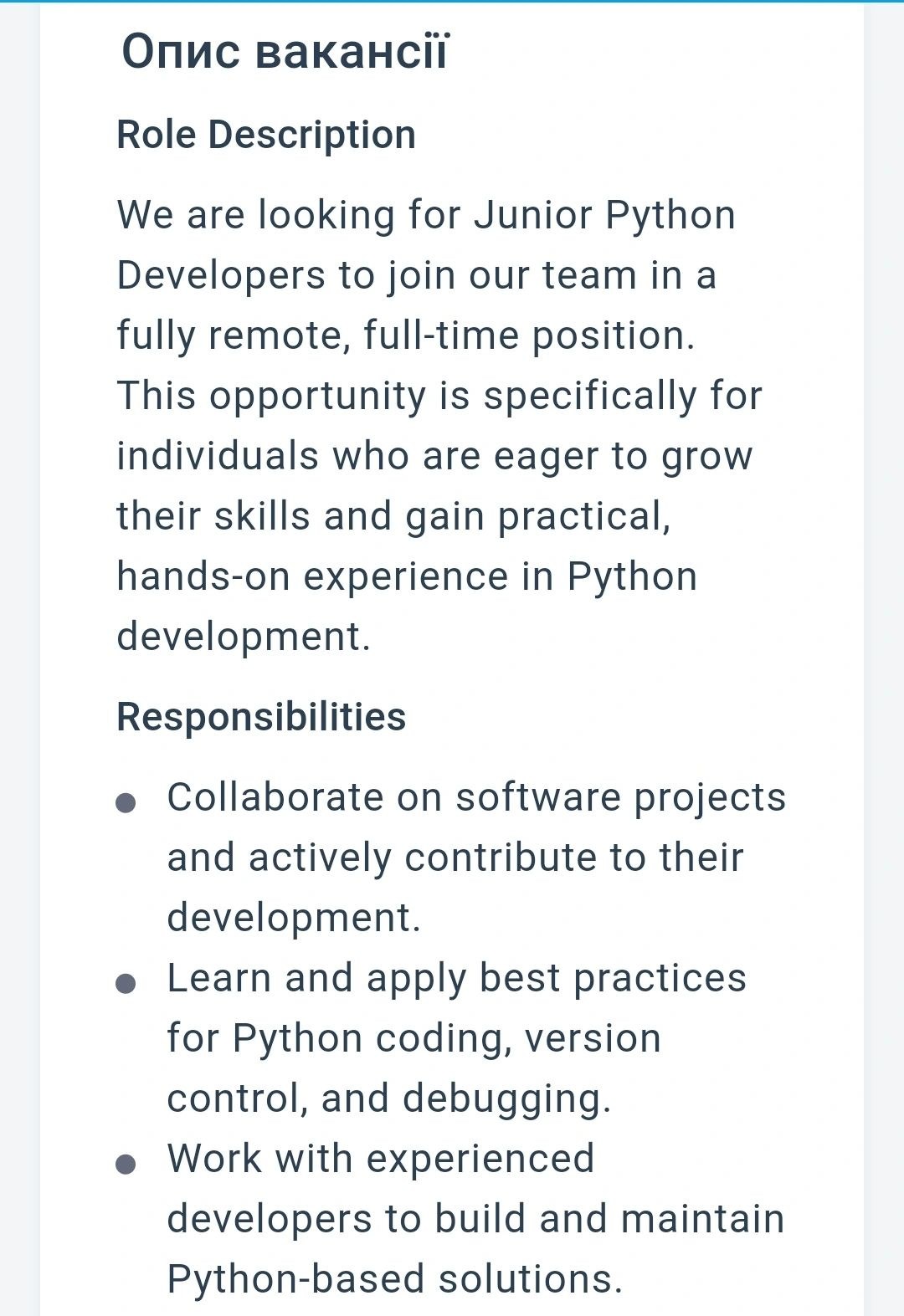Click the line 'their skills and gain practical,'
The image size is (904, 1316).
click(393, 516)
